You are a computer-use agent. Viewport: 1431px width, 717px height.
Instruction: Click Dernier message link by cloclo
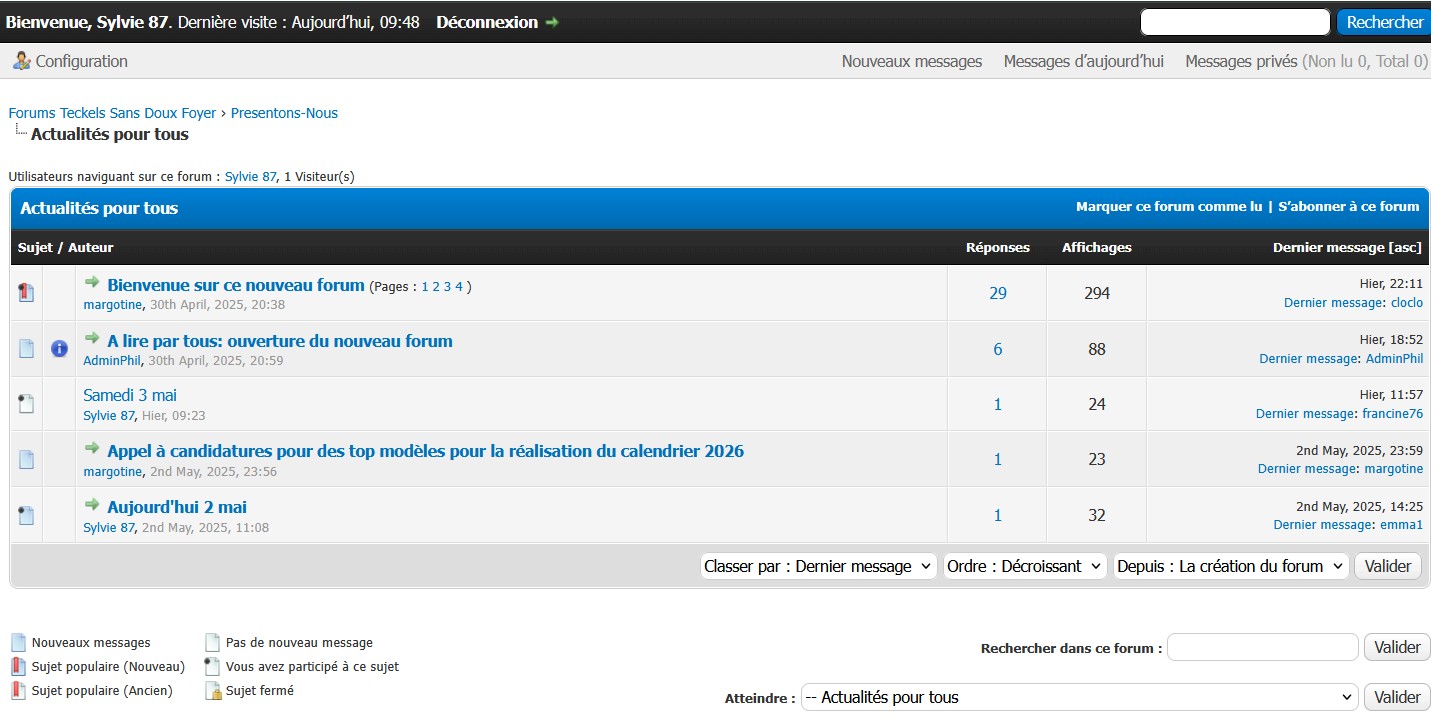pyautogui.click(x=1334, y=303)
